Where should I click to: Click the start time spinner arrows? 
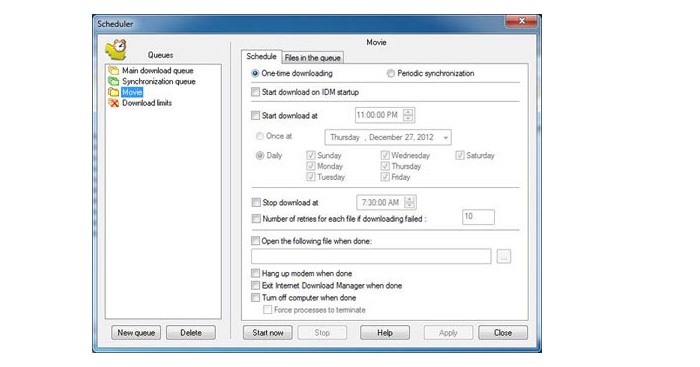pos(408,115)
